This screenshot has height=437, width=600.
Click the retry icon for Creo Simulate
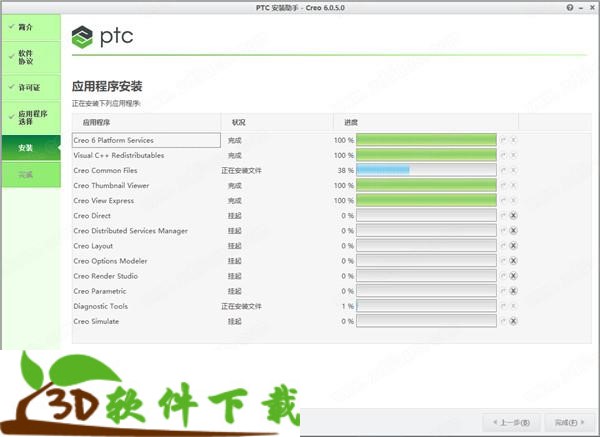click(x=504, y=321)
